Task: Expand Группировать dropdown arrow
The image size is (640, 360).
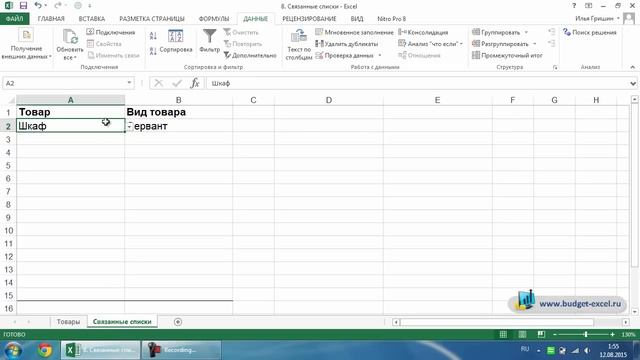Action: pos(526,32)
